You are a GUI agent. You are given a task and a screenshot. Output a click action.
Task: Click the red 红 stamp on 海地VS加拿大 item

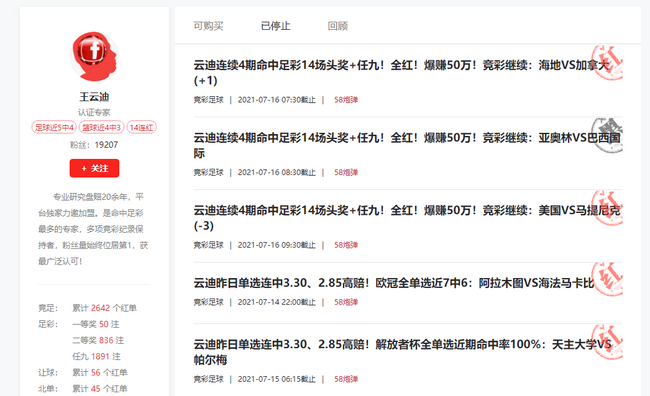pyautogui.click(x=607, y=62)
